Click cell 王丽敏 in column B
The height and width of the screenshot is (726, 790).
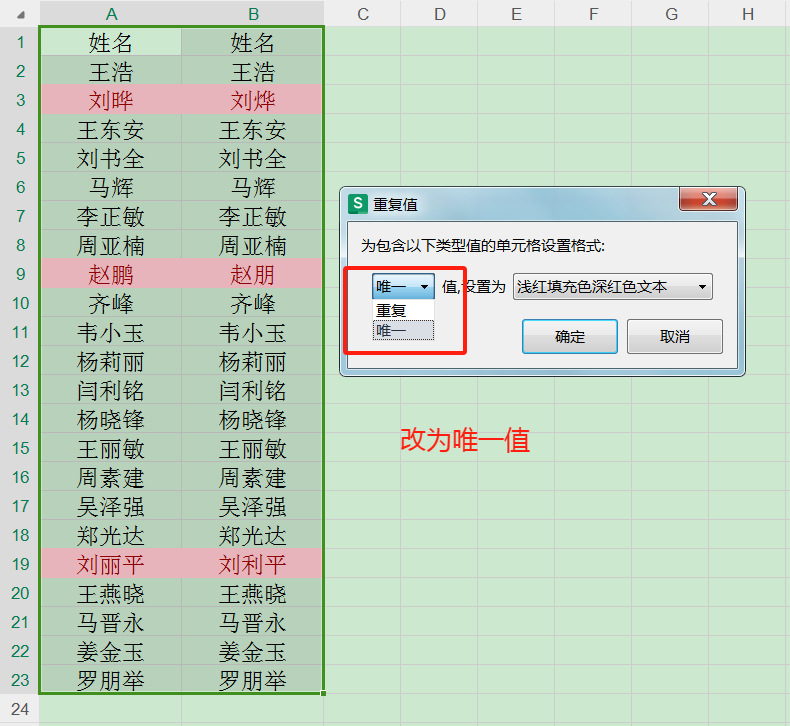coord(252,448)
